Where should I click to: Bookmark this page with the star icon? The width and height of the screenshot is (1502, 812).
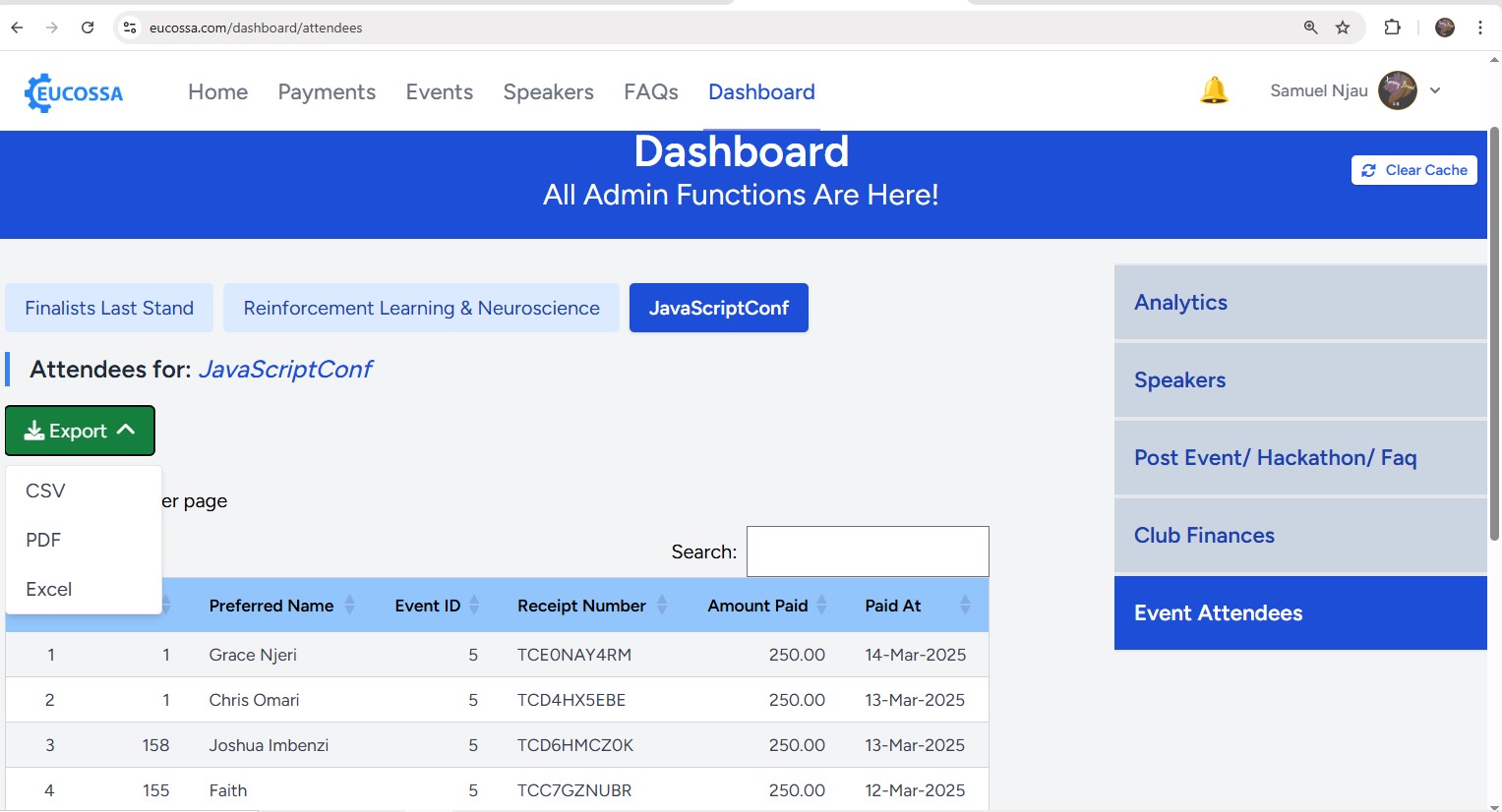tap(1343, 28)
